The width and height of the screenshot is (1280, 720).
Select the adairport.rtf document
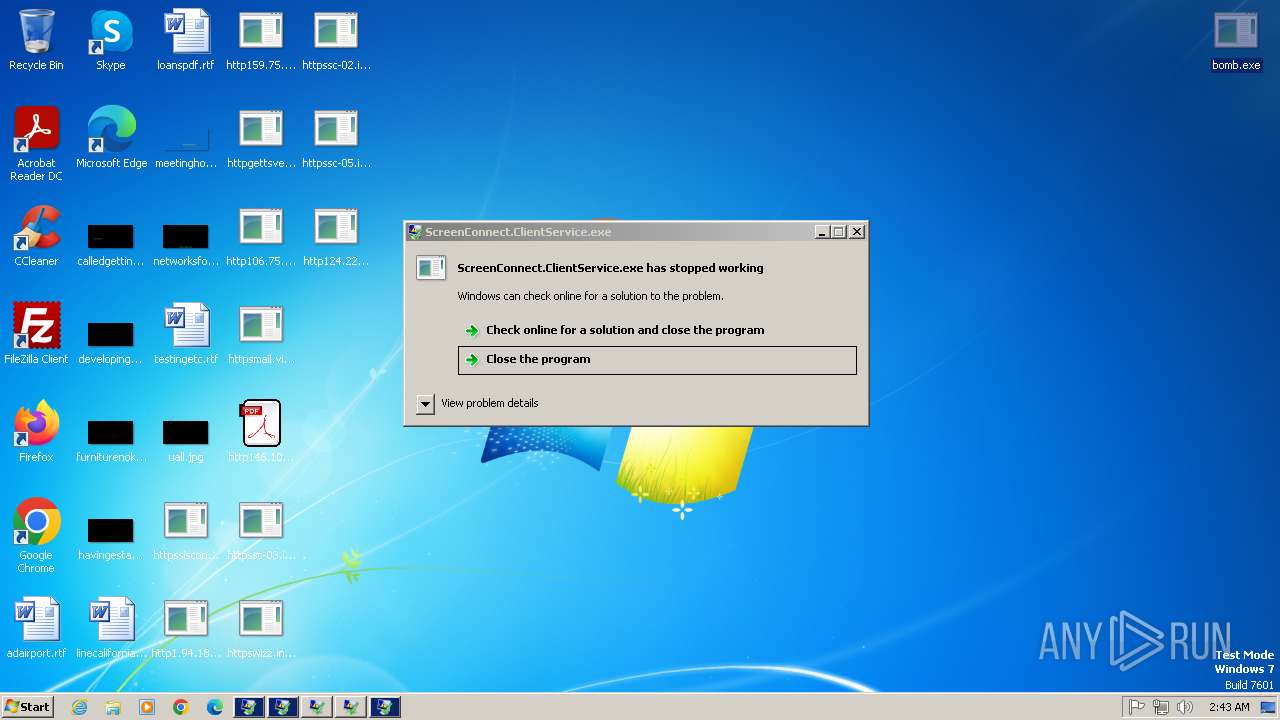pos(36,628)
